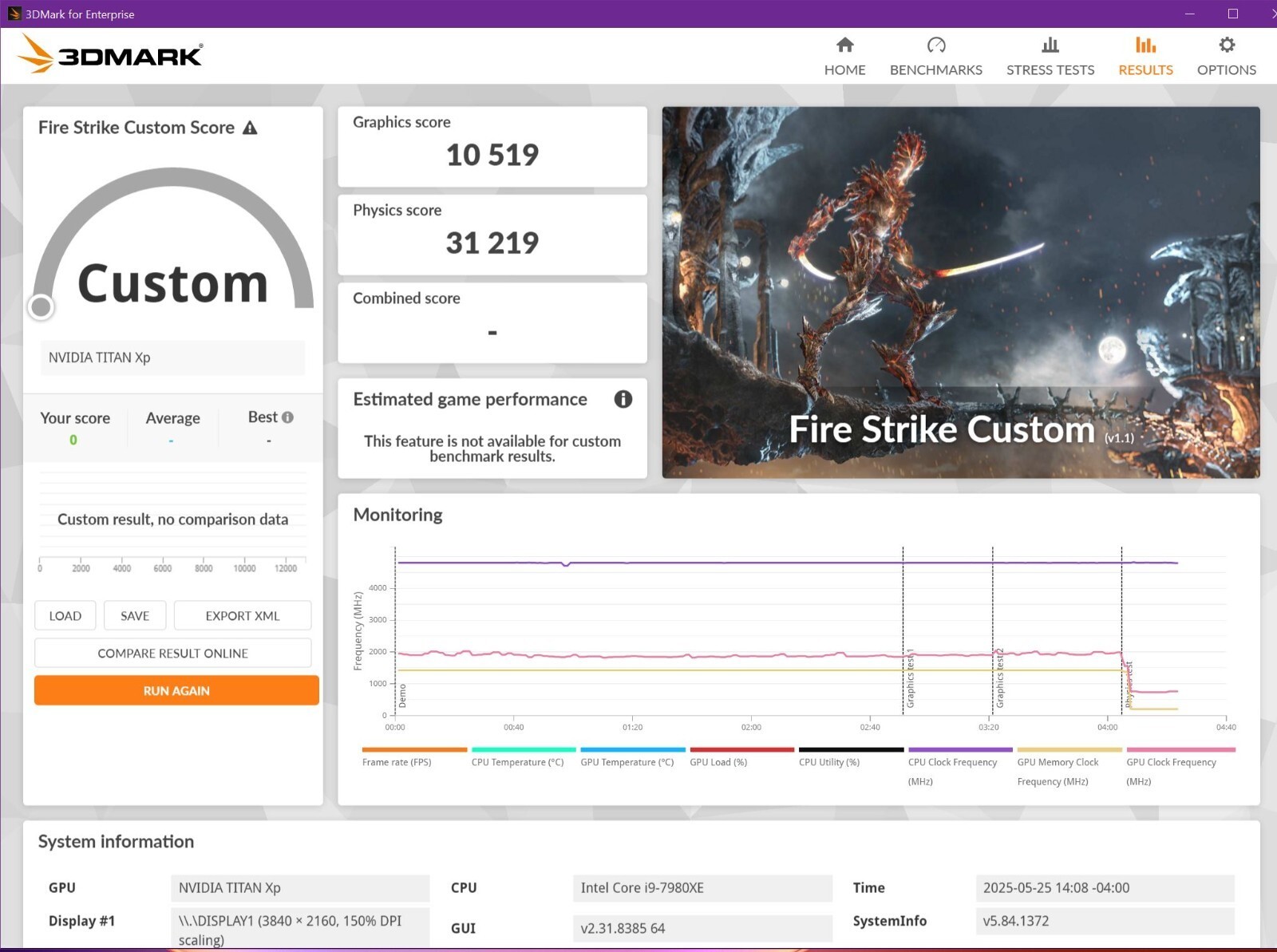This screenshot has width=1277, height=952.
Task: Click the Graphics score value 10 519
Action: [492, 155]
